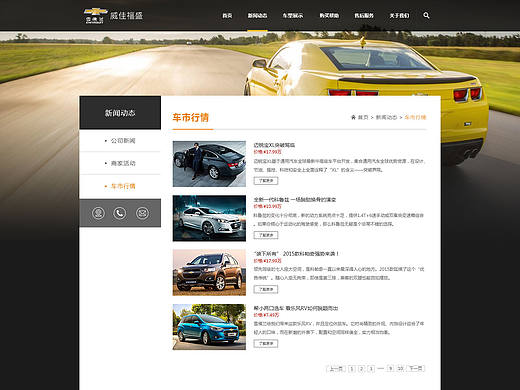Open the blue hatchback car thumbnail

tap(209, 327)
